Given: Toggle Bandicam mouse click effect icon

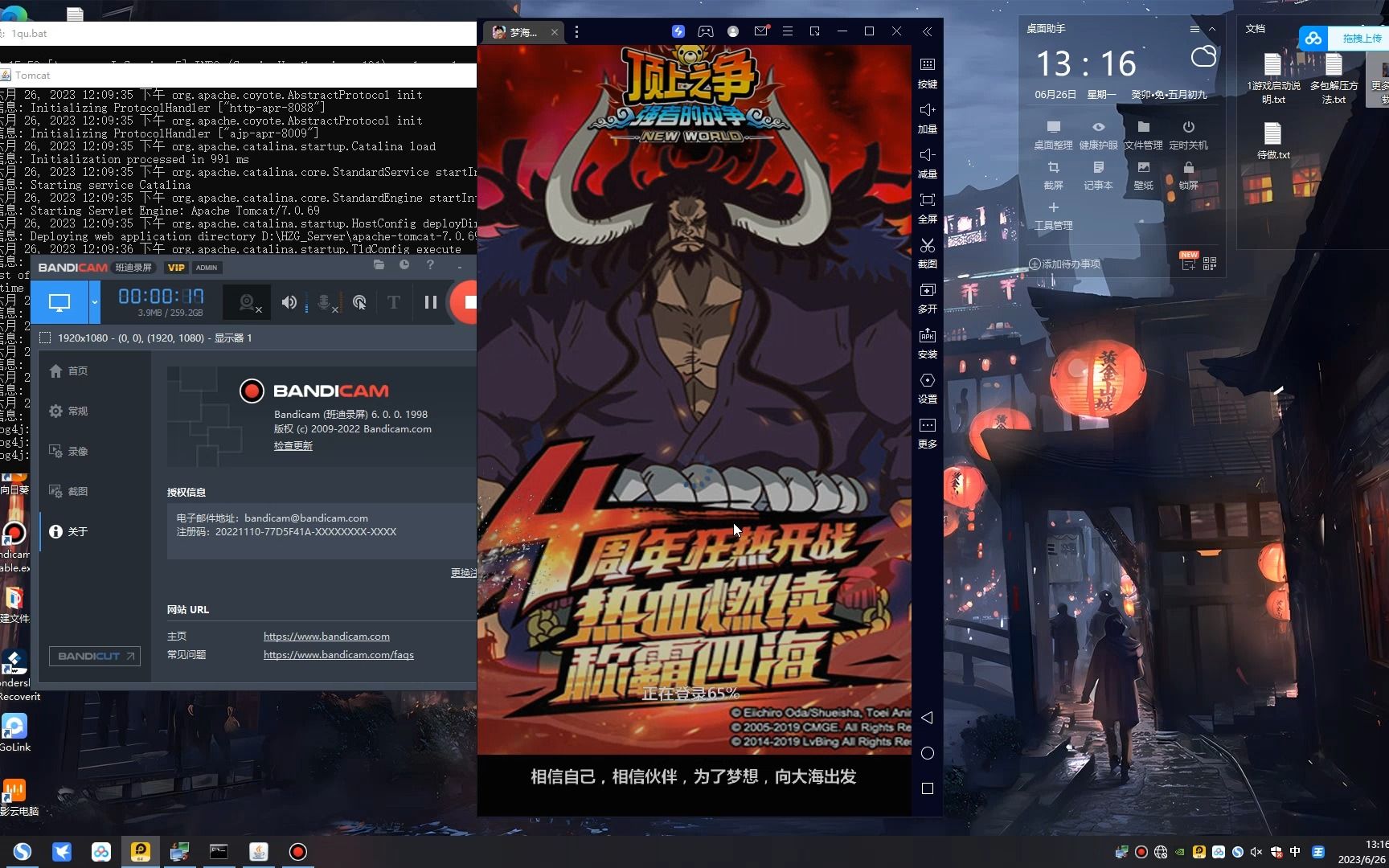Looking at the screenshot, I should pyautogui.click(x=359, y=302).
